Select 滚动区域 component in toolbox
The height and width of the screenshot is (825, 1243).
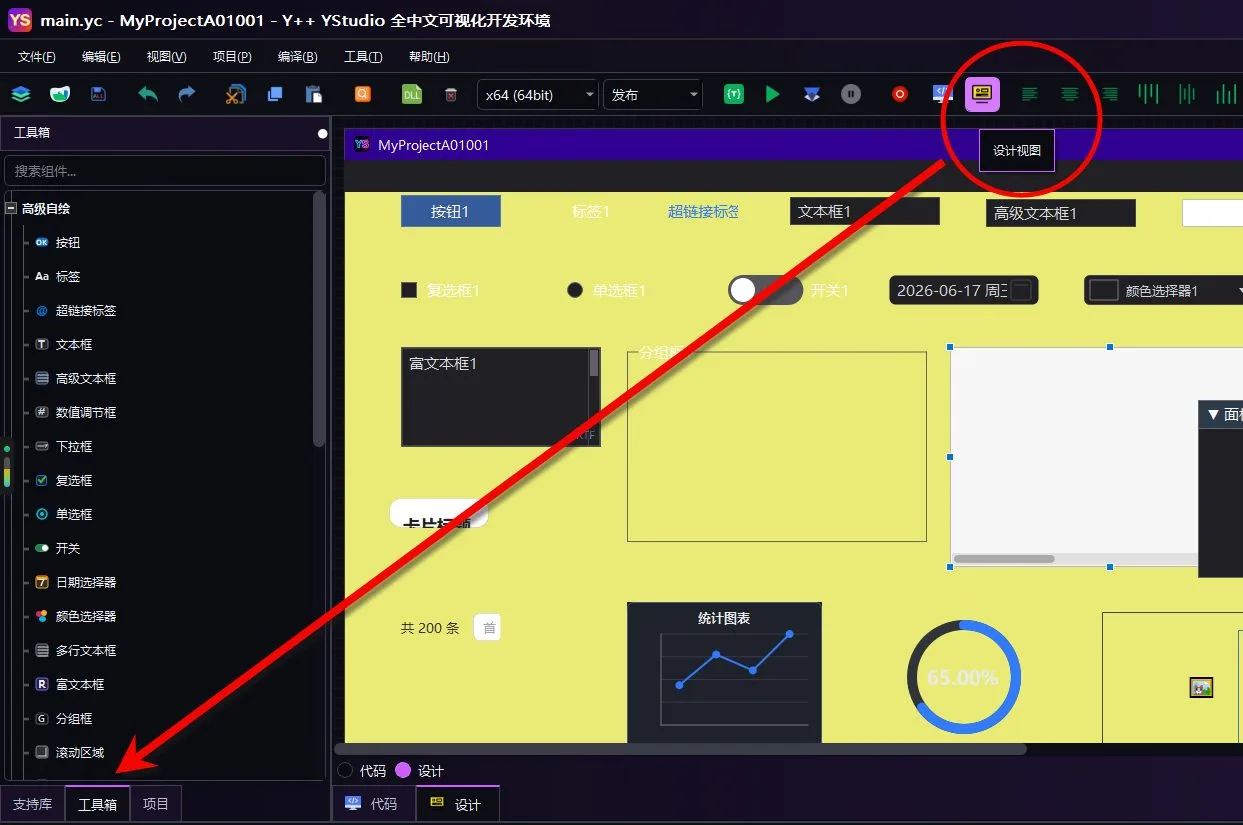point(80,752)
